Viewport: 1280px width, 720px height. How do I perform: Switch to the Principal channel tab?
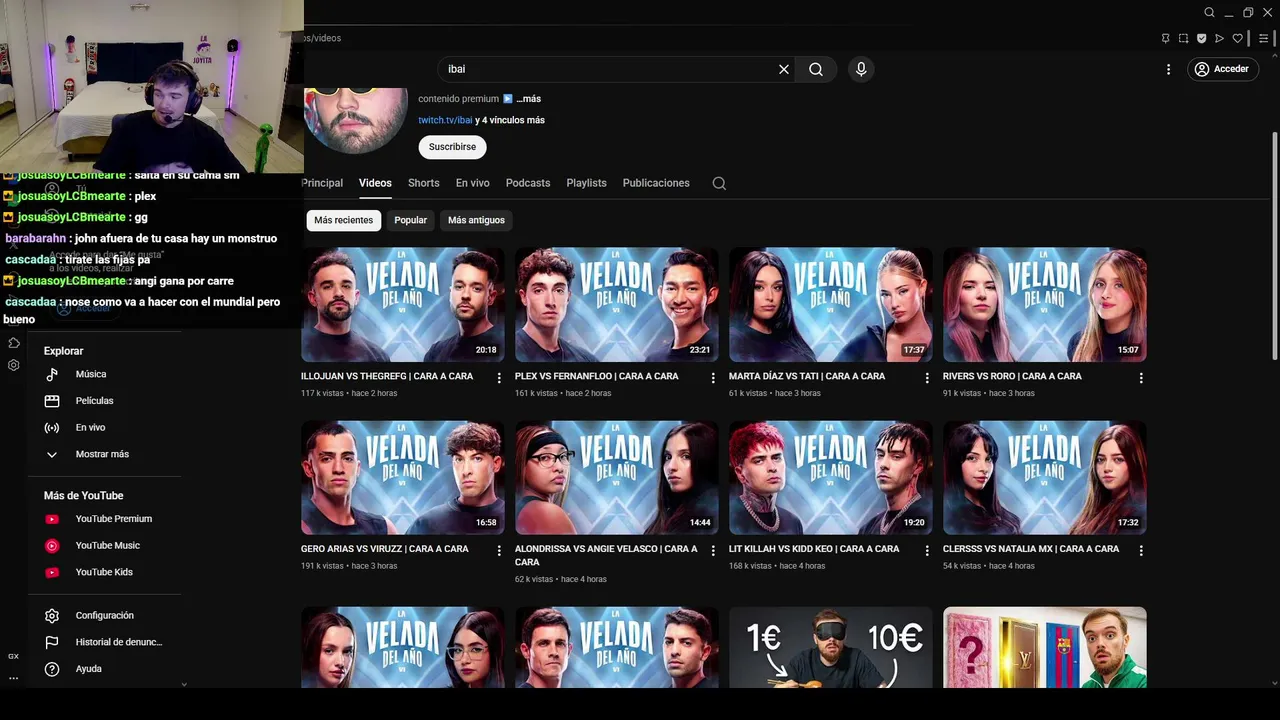(x=322, y=183)
